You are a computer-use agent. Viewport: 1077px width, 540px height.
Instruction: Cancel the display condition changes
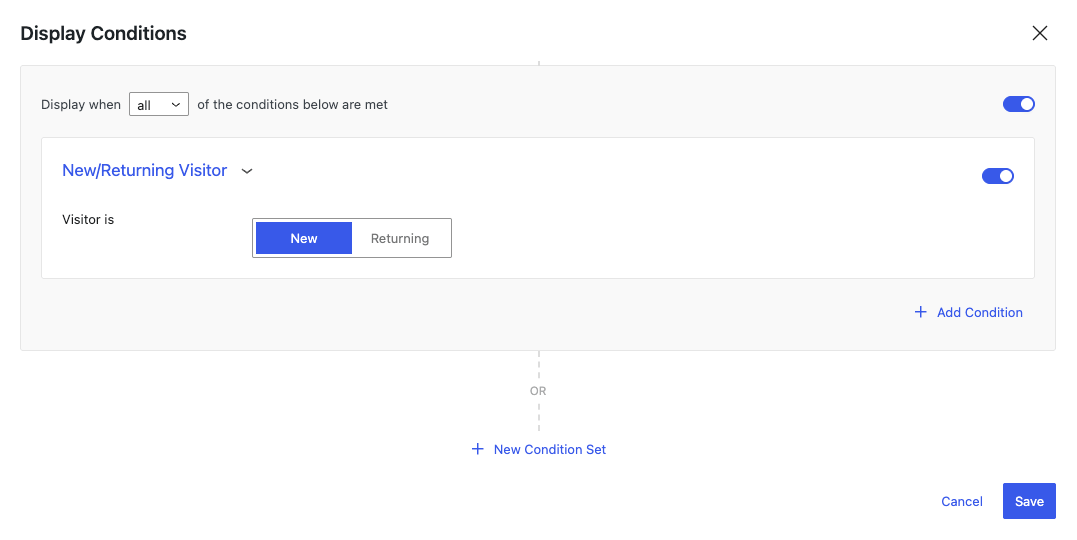click(962, 502)
